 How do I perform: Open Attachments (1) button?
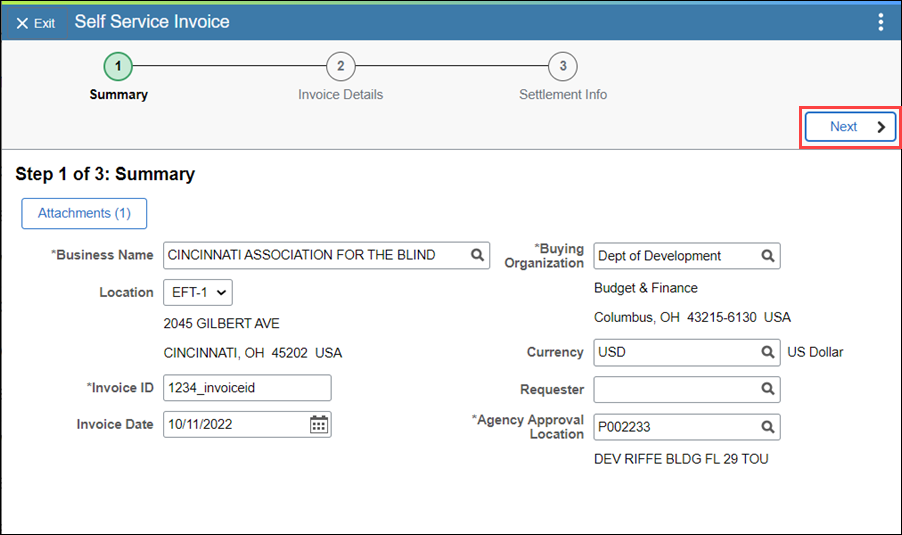point(84,213)
